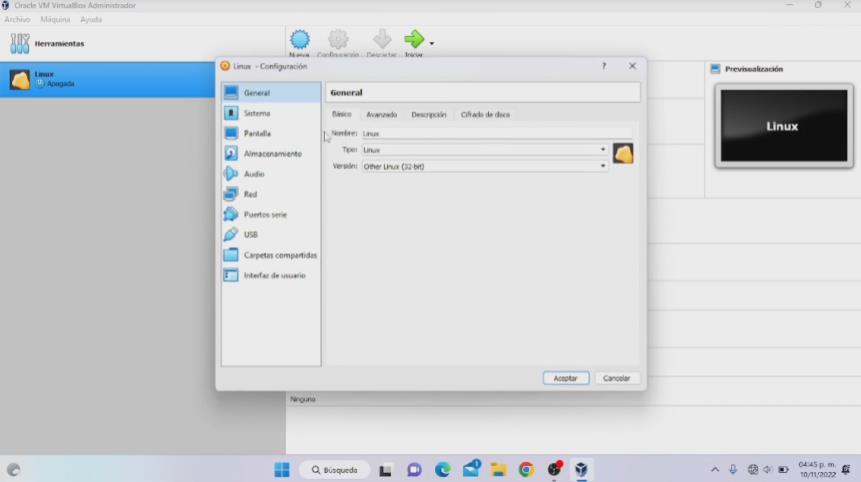Launch Microsoft Edge from taskbar
This screenshot has height=482, width=861.
point(443,470)
